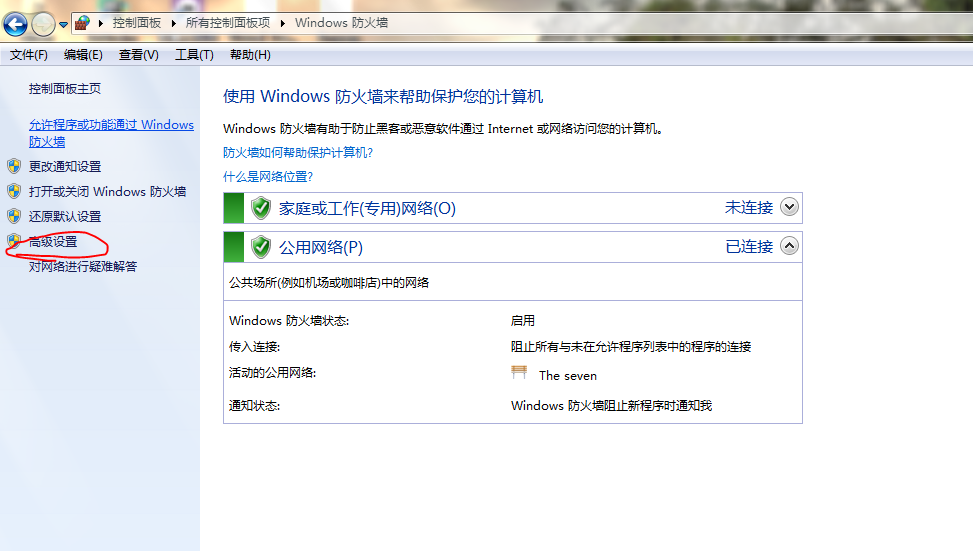Open the 帮助(H) menu
This screenshot has width=973, height=551.
click(250, 55)
